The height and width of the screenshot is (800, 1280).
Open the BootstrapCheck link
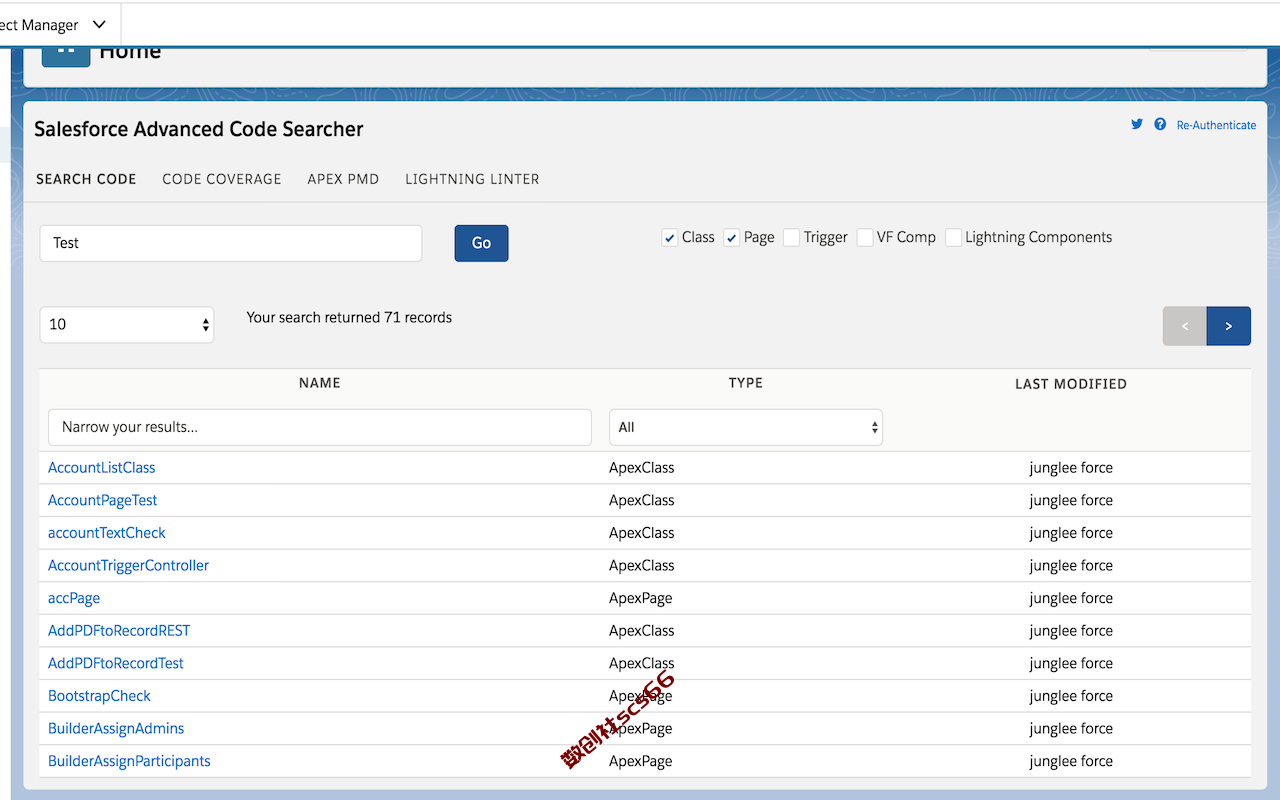click(x=100, y=696)
